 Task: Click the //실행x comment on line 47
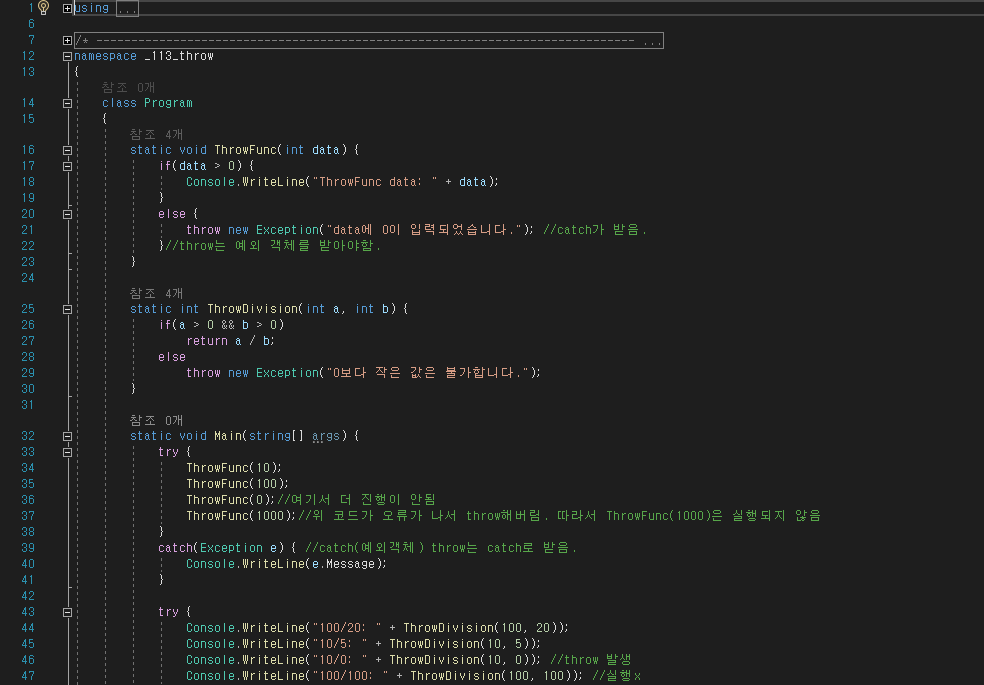point(616,676)
